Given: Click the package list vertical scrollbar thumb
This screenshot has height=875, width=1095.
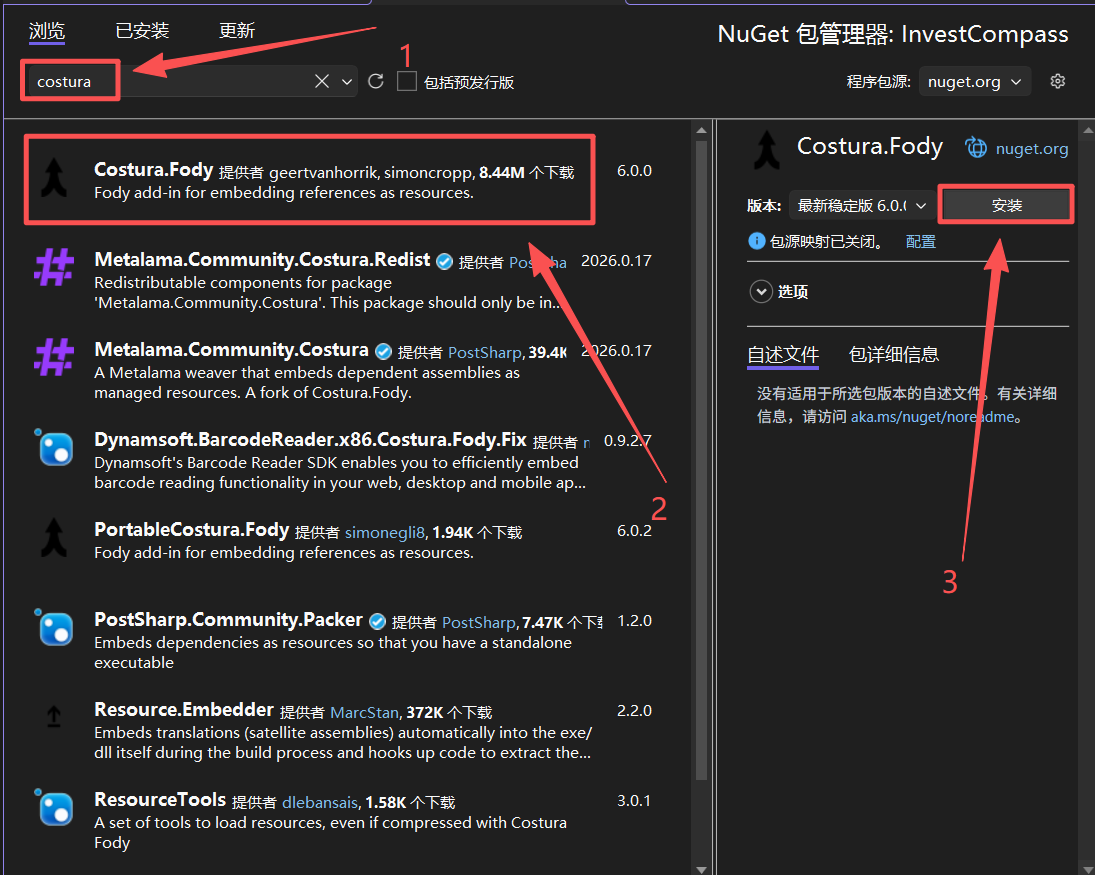Looking at the screenshot, I should [x=701, y=461].
